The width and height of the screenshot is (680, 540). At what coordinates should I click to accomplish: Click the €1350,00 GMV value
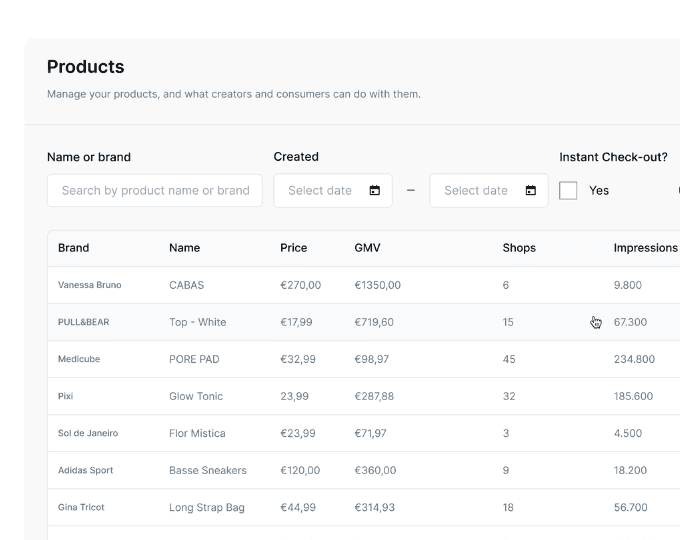378,285
